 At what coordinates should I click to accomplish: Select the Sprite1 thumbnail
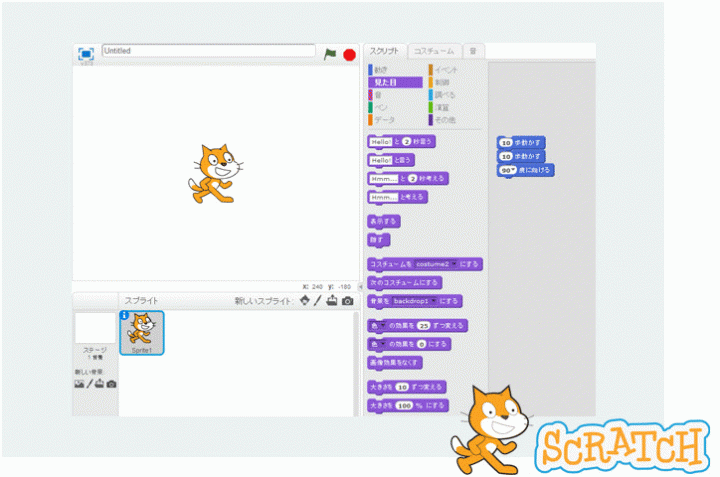tap(142, 333)
